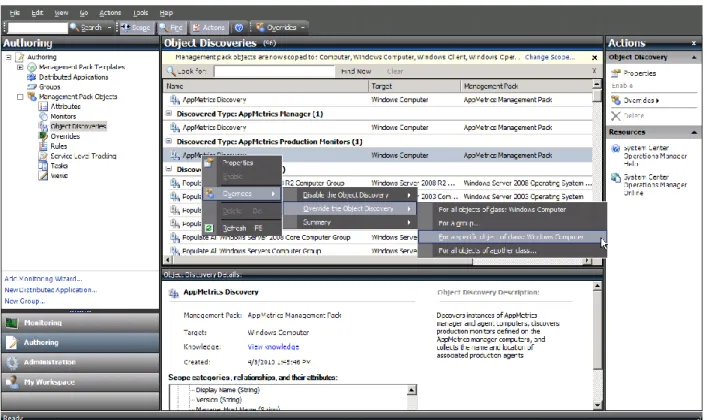The image size is (707, 420).
Task: Choose For all objects of another class
Action: coord(513,250)
